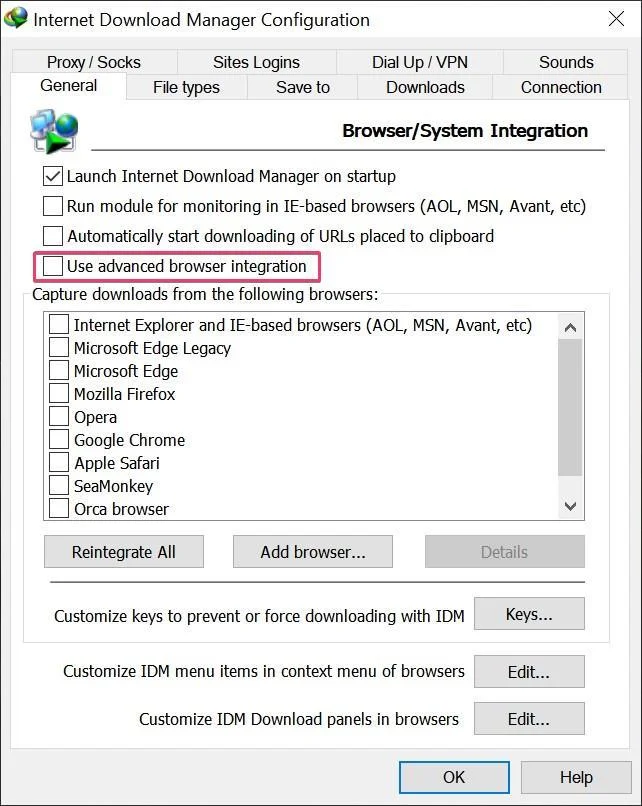Screen dimensions: 642x806
Task: Tick the Orca browser checkbox
Action: click(x=59, y=508)
